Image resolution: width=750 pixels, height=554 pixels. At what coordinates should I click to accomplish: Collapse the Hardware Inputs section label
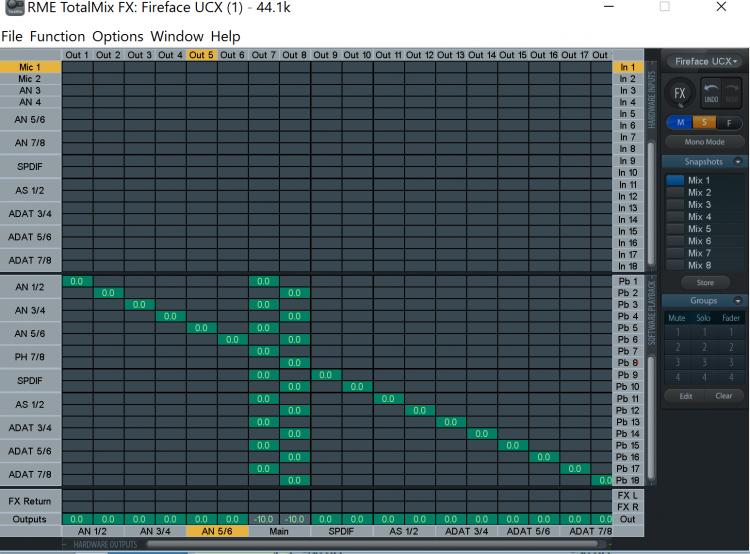coord(651,100)
